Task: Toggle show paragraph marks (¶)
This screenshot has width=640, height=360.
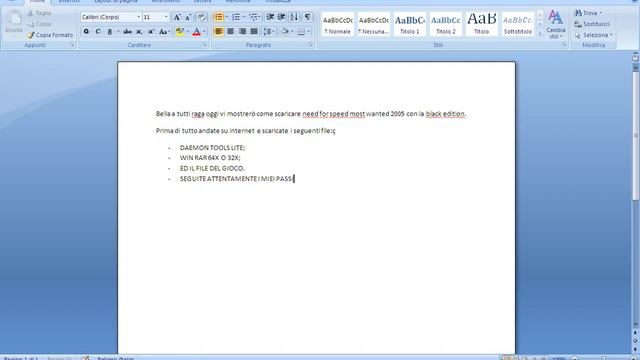Action: [307, 17]
